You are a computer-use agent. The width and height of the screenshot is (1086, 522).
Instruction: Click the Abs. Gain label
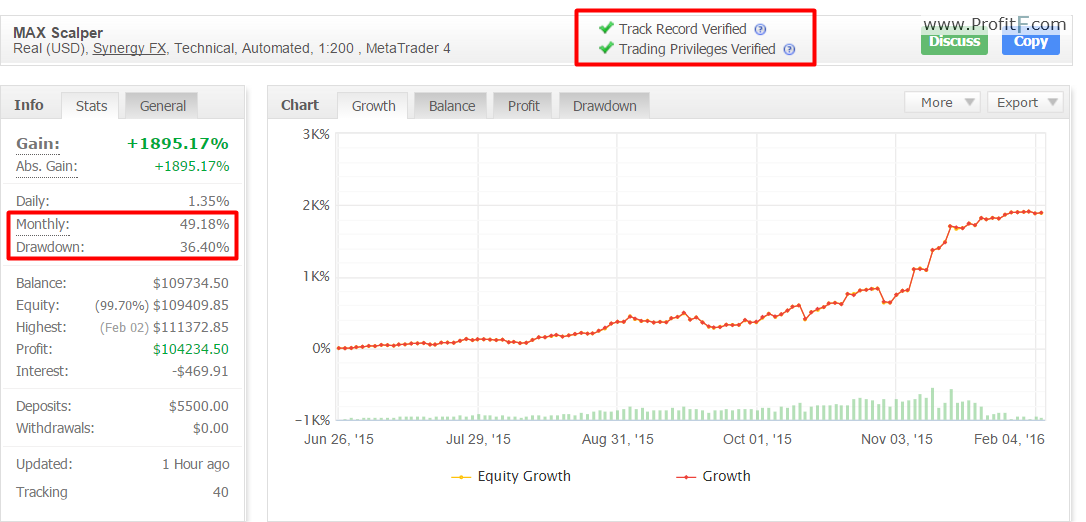46,167
